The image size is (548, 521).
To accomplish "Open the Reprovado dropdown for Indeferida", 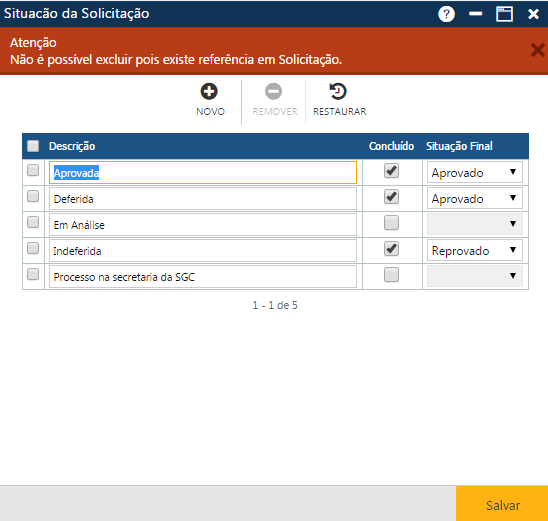I will click(474, 250).
